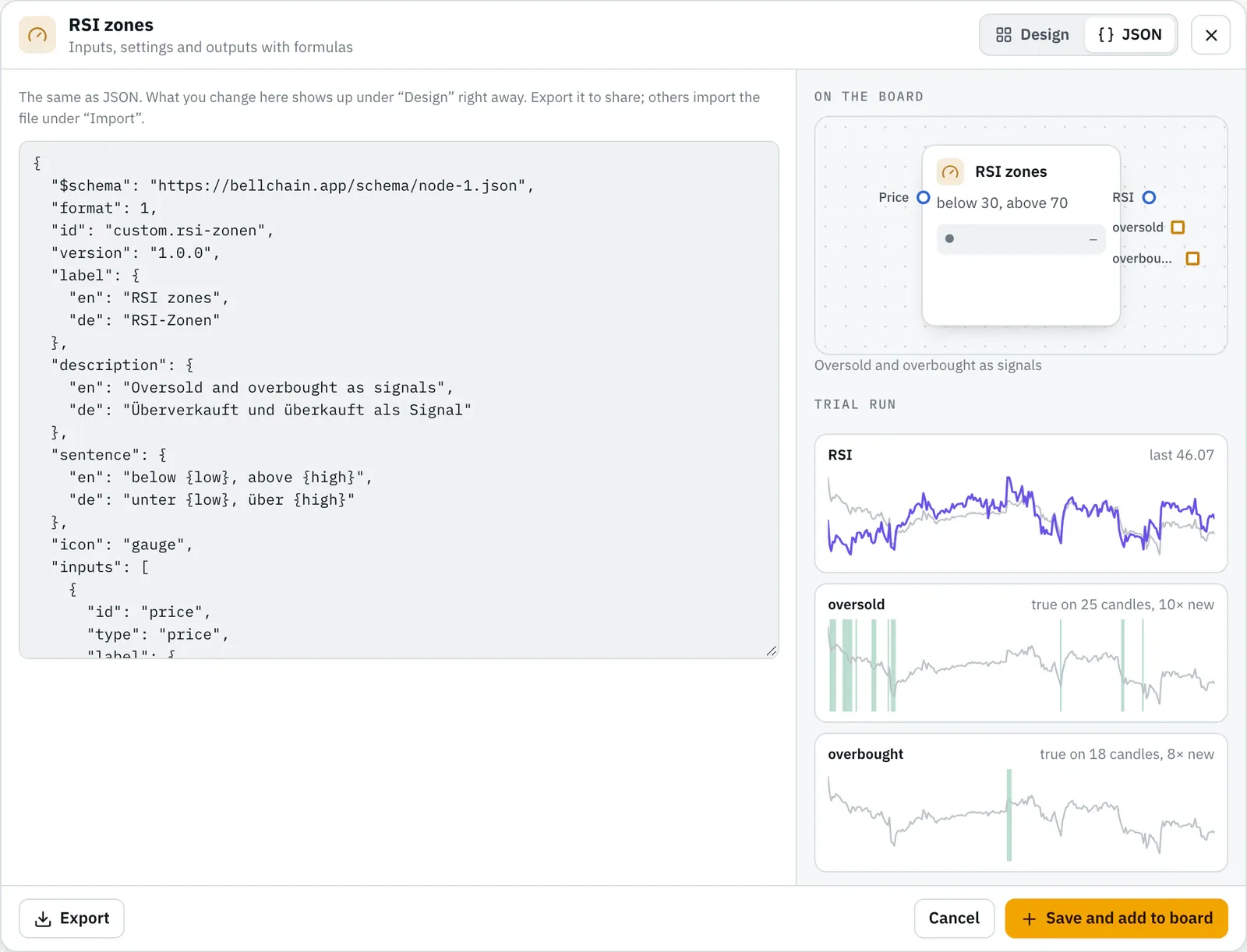Switch to the Design tab
The height and width of the screenshot is (952, 1247).
1033,35
